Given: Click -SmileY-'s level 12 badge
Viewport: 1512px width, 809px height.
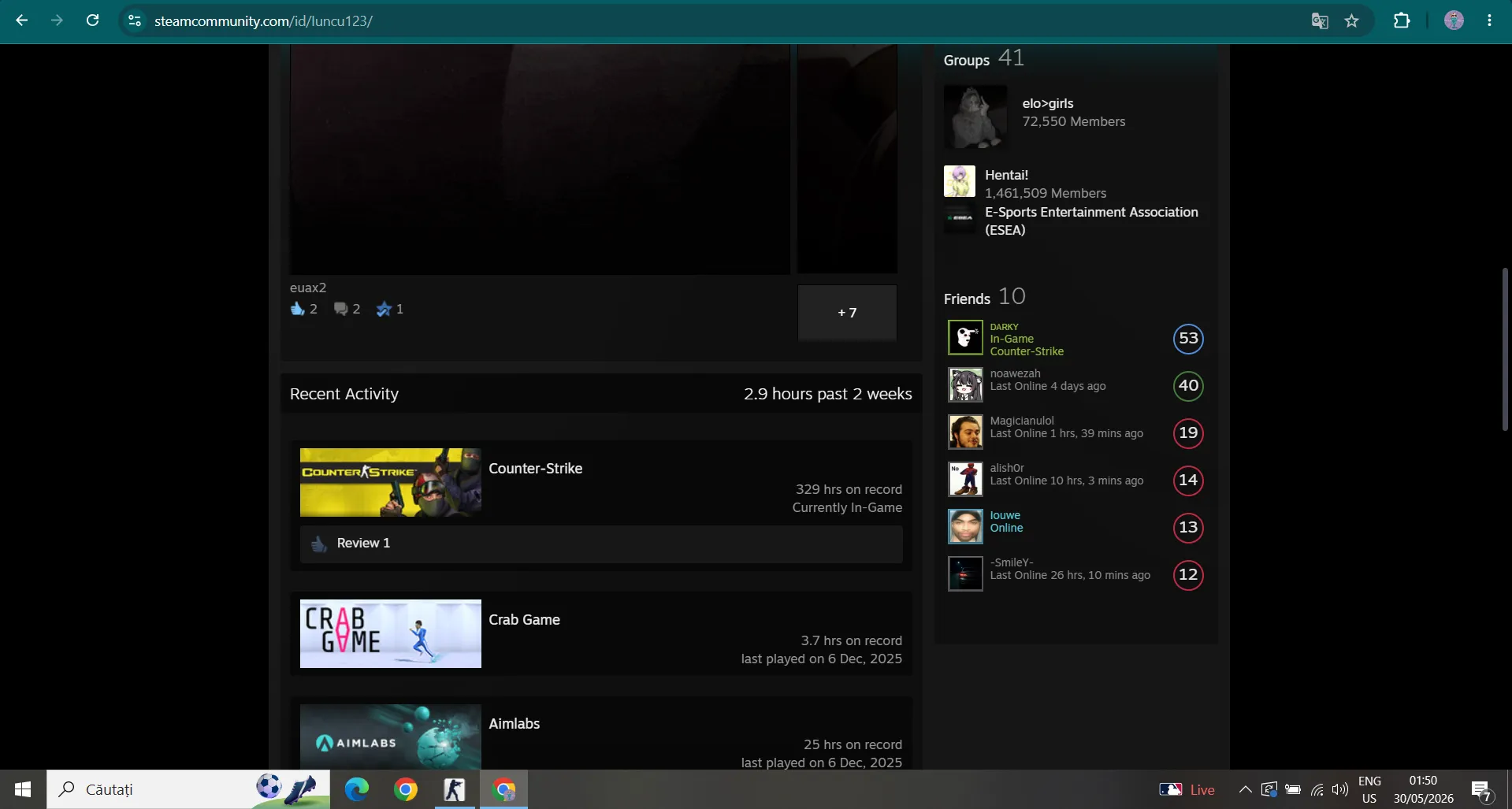Looking at the screenshot, I should pyautogui.click(x=1188, y=575).
